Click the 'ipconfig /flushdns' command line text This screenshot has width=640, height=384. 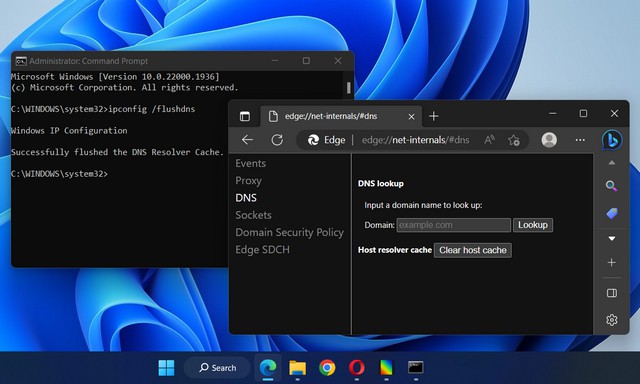tap(152, 109)
